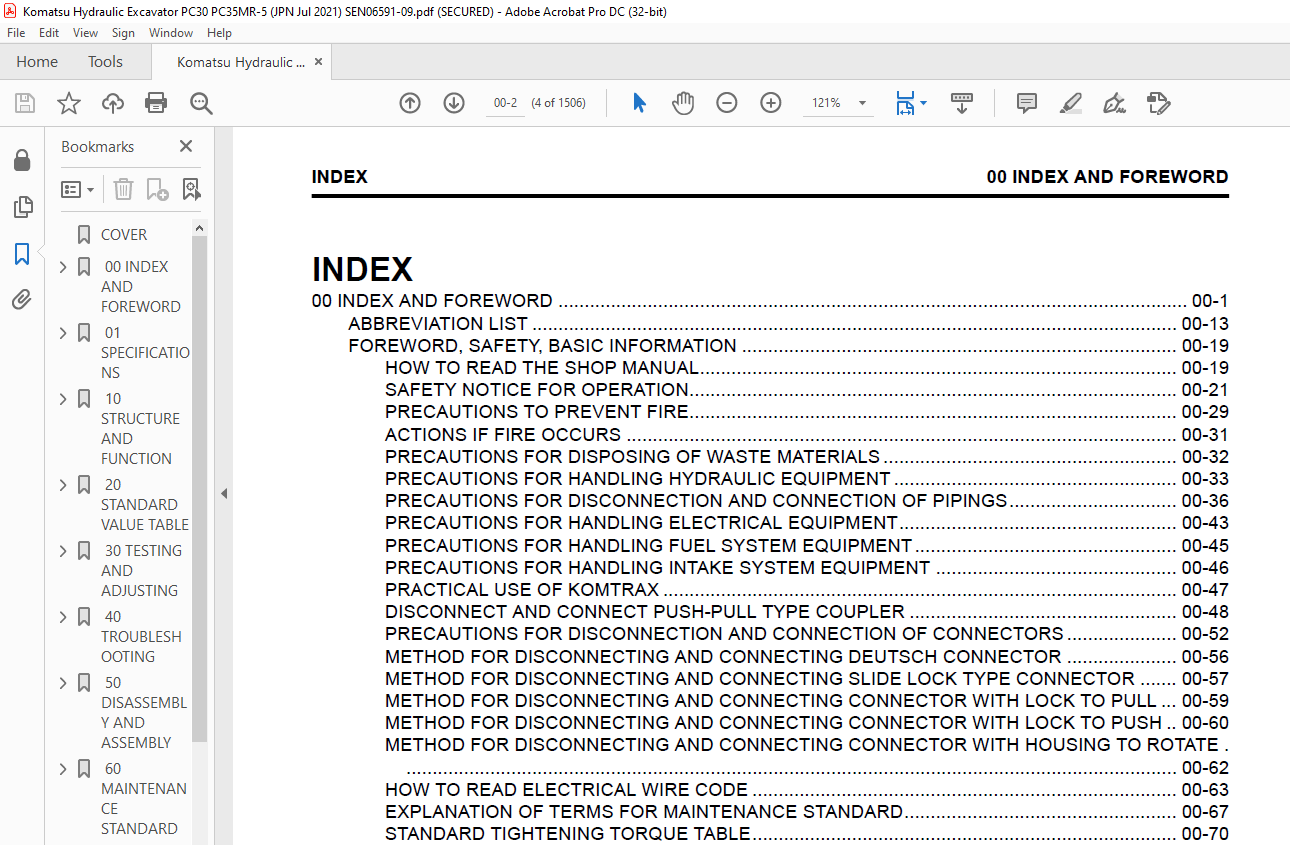
Task: Click the scrolling mode keyboard icon
Action: (x=962, y=103)
